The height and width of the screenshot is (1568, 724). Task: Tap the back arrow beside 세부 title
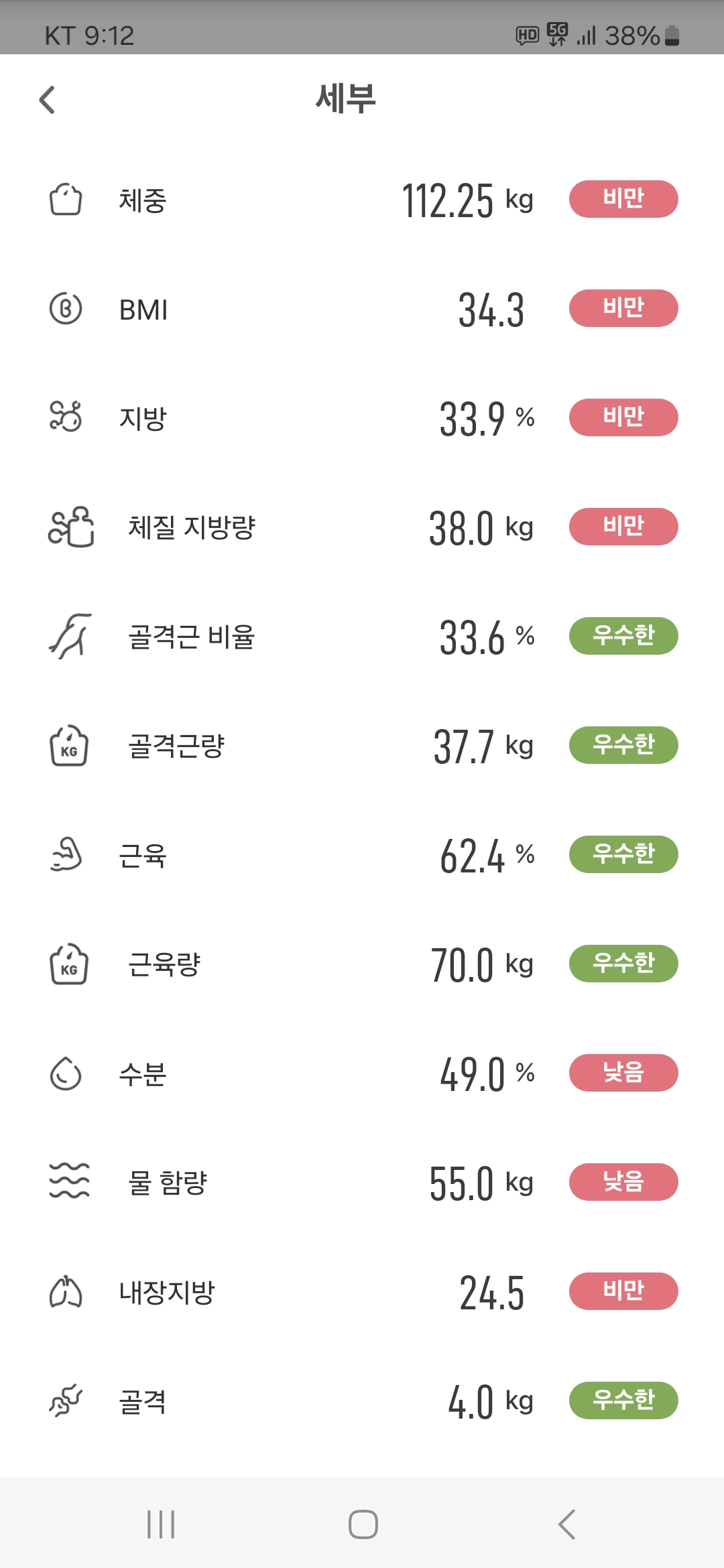pos(47,101)
